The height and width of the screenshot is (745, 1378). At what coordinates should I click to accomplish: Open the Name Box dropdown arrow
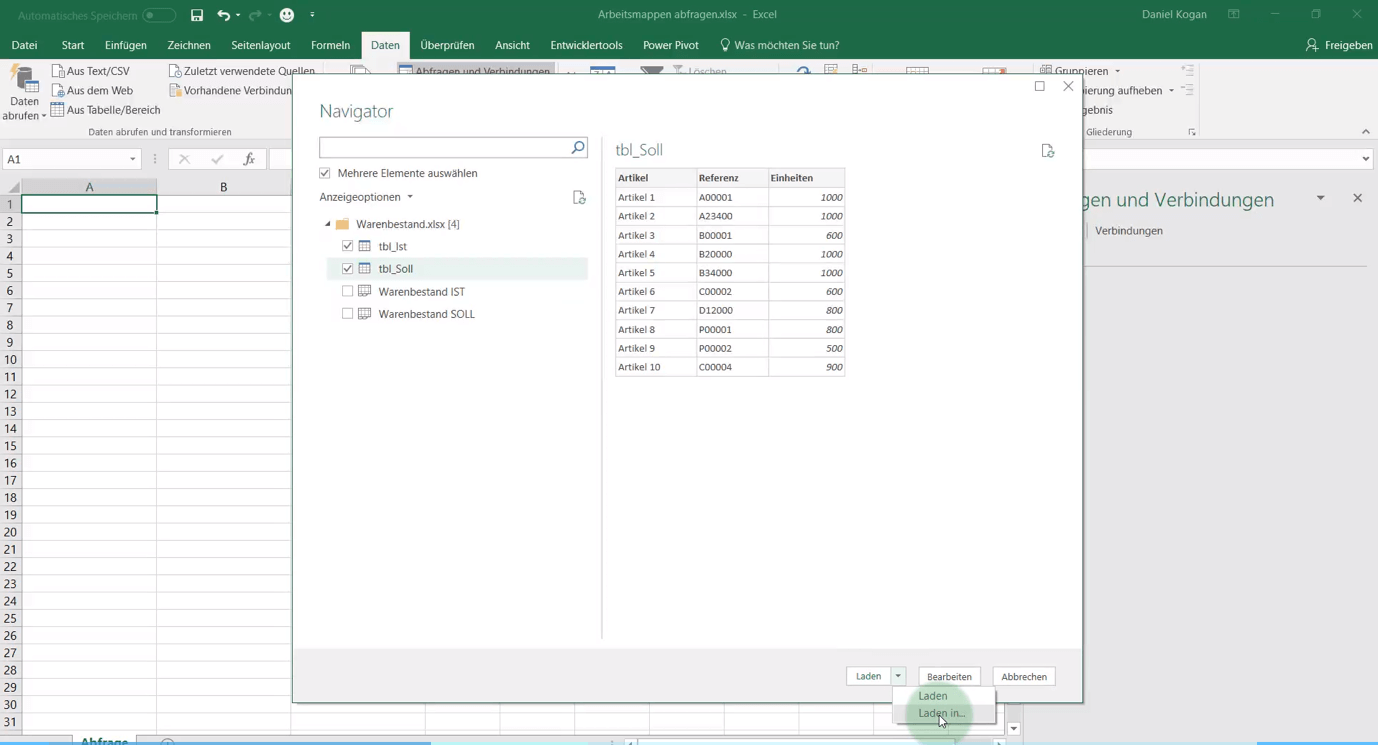[132, 159]
